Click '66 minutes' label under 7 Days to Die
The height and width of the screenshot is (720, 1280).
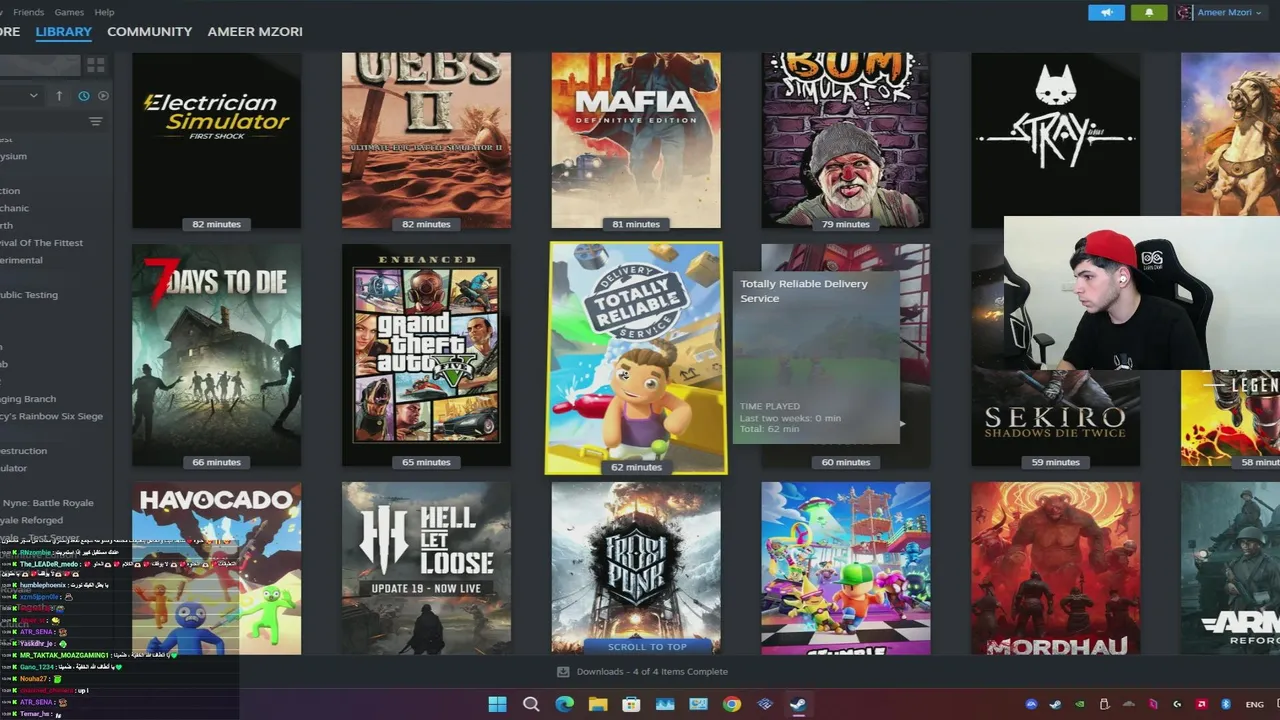point(216,462)
